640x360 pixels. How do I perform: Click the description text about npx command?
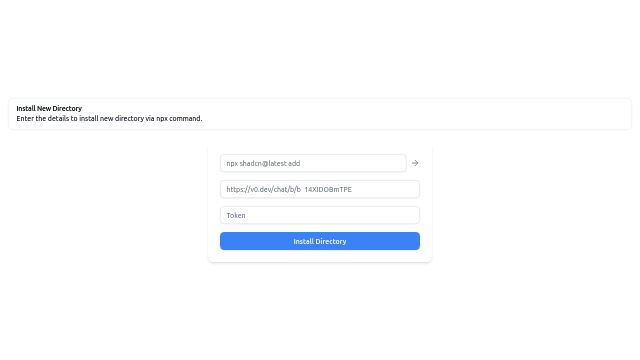coord(109,118)
